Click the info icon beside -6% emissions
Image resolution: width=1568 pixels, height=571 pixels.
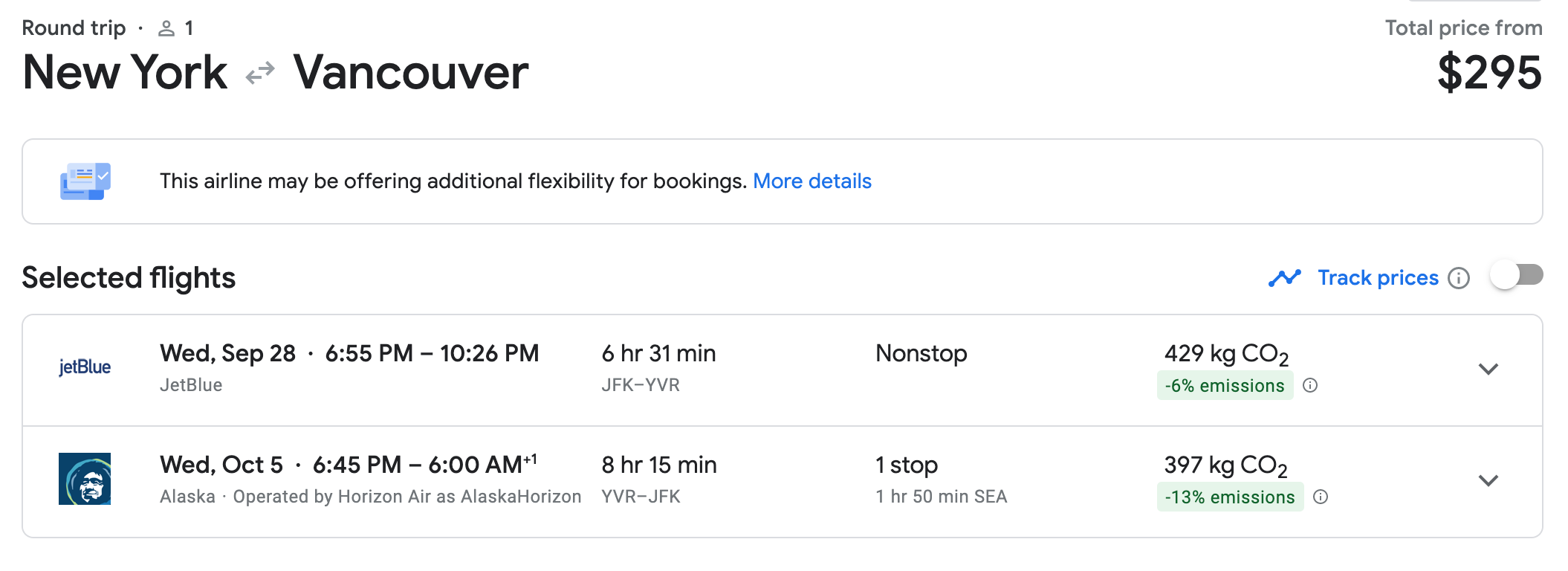click(1311, 385)
